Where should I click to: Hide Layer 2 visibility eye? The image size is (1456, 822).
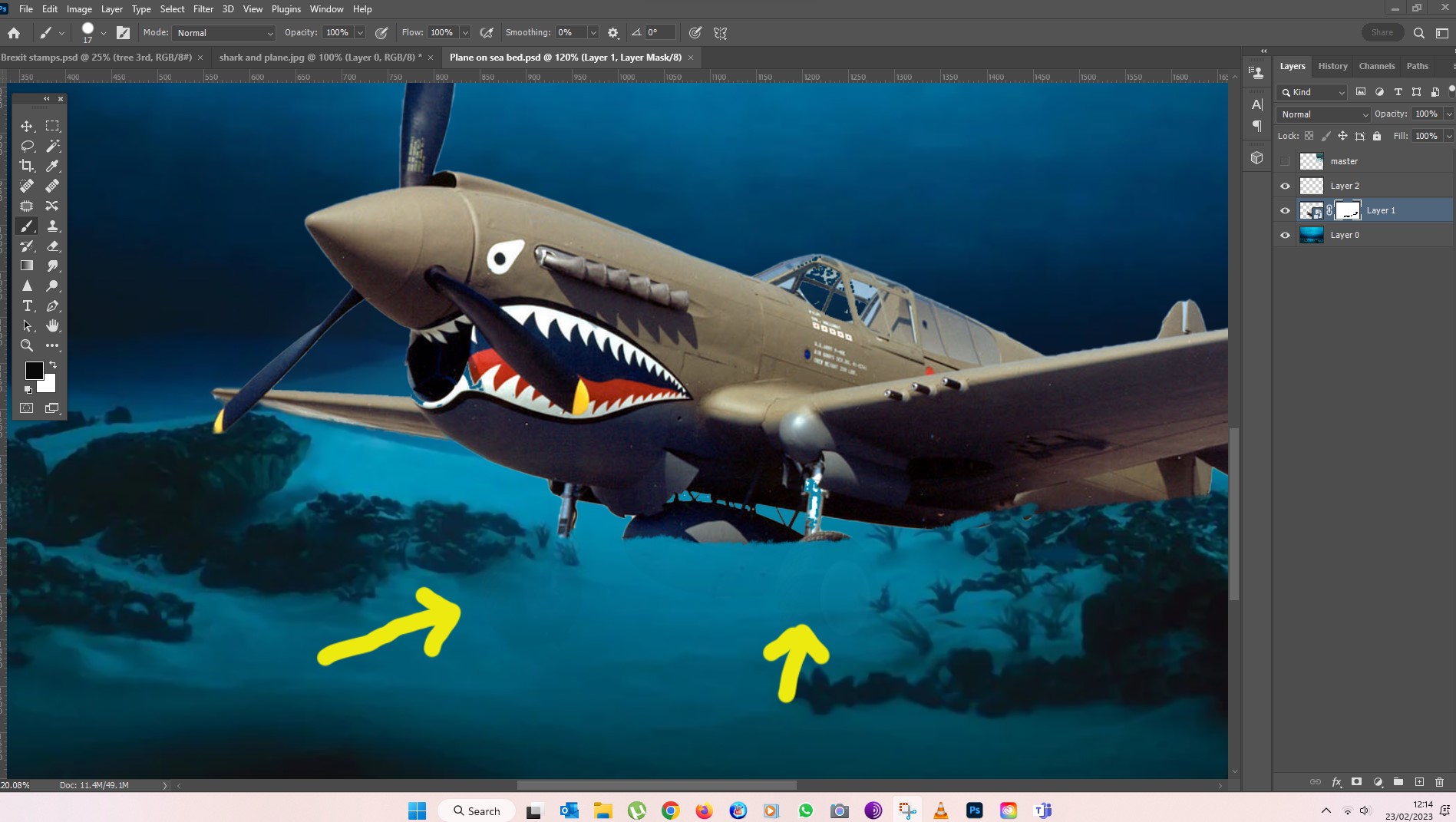[1286, 186]
